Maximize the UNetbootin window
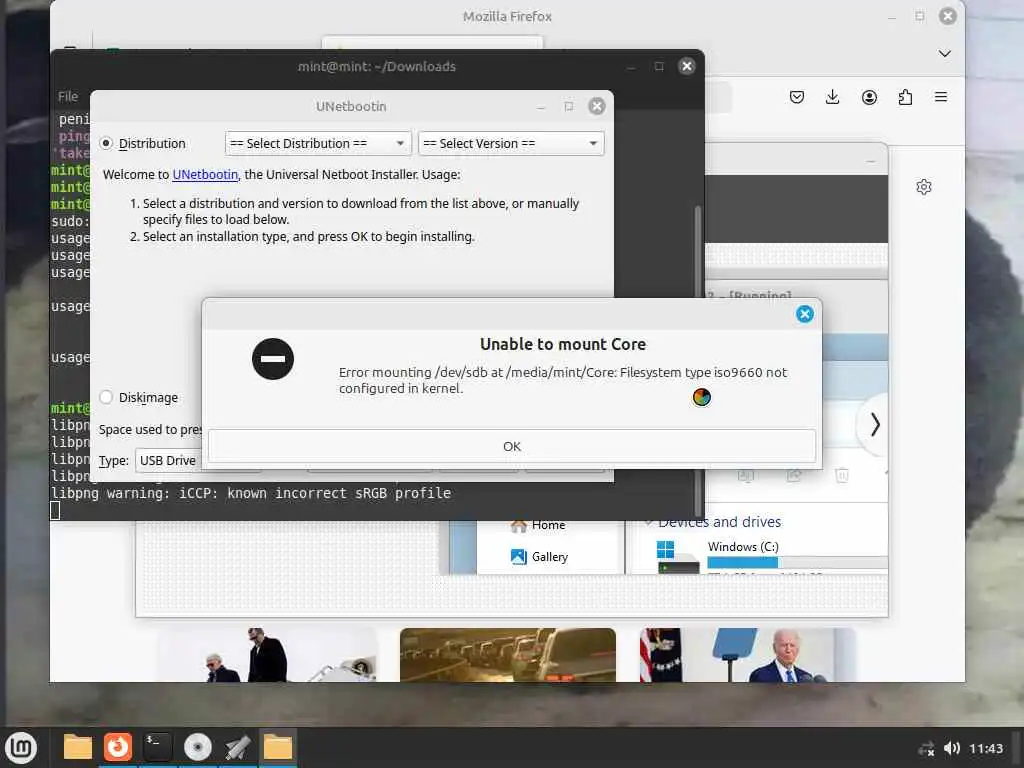 569,106
